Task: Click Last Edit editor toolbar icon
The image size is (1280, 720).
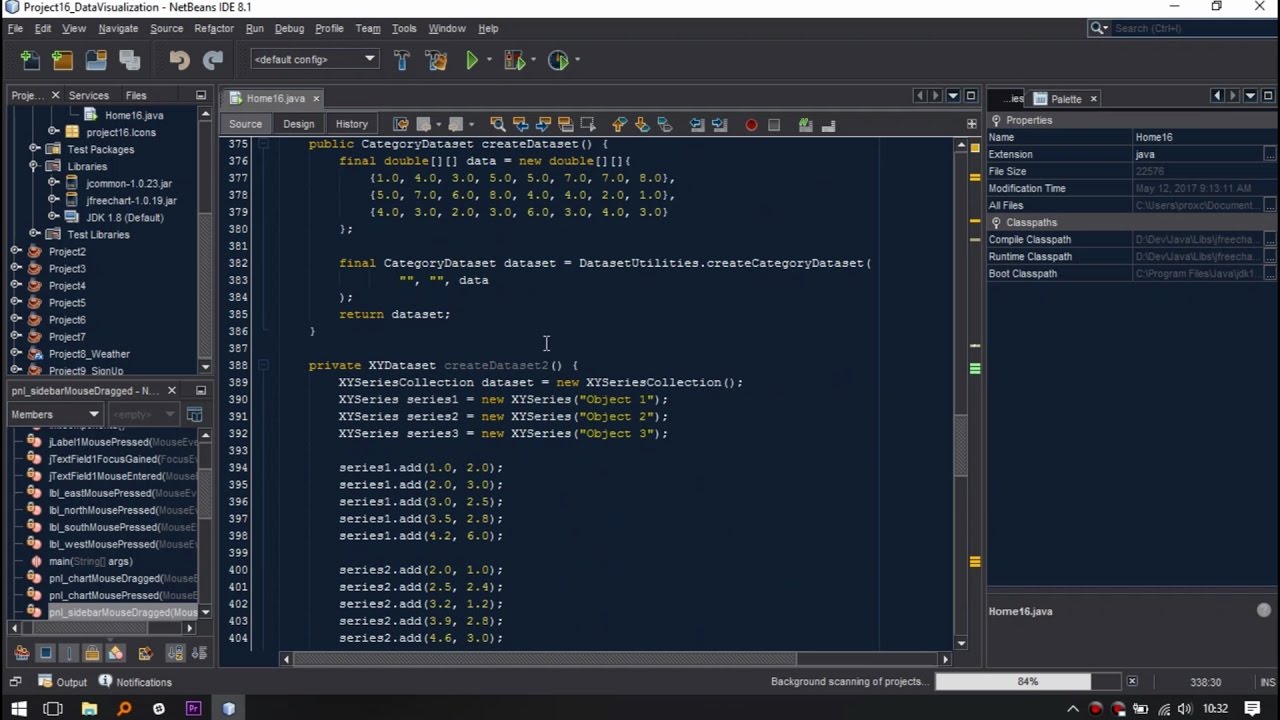Action: pos(401,124)
